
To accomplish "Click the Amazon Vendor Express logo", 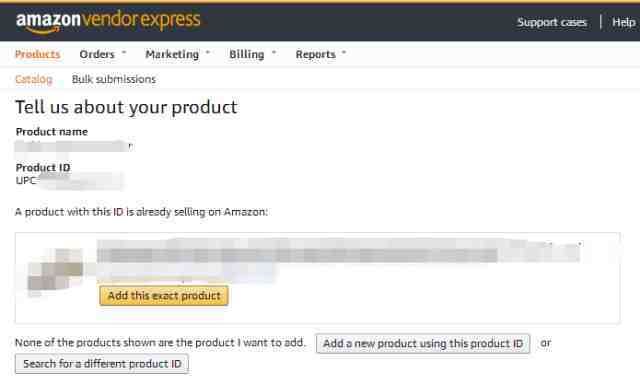I will click(108, 21).
